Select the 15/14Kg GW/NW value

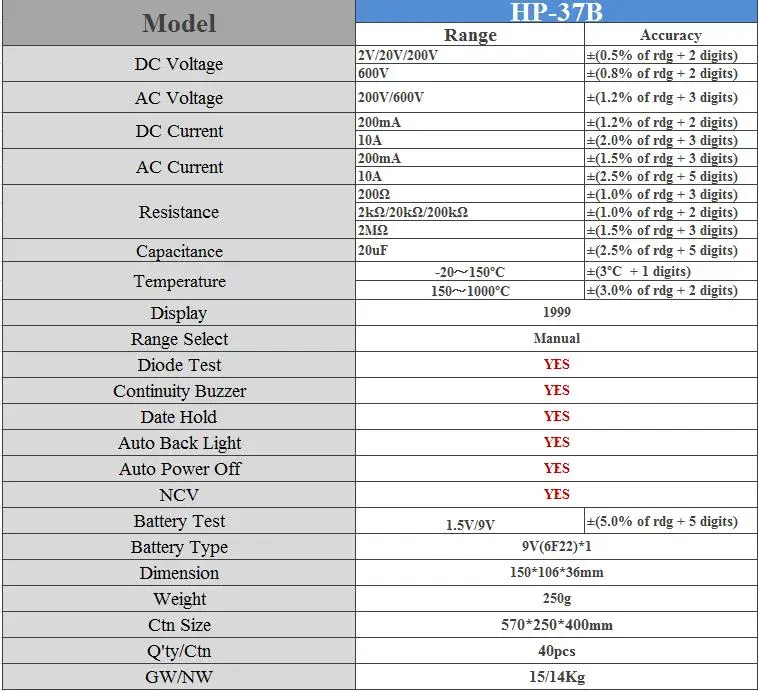pos(556,676)
